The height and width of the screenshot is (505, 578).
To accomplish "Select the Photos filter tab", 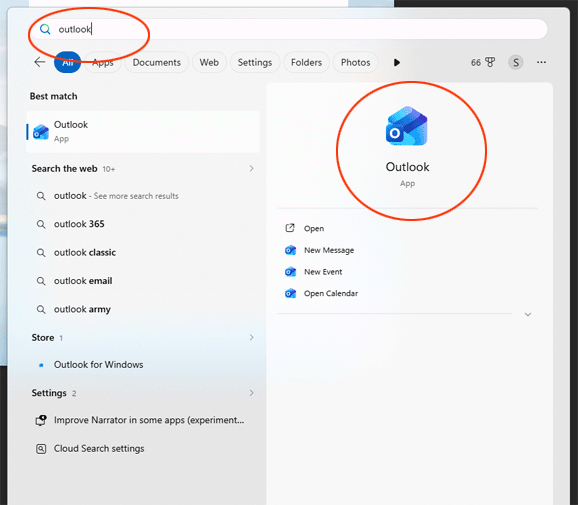I will coord(355,62).
